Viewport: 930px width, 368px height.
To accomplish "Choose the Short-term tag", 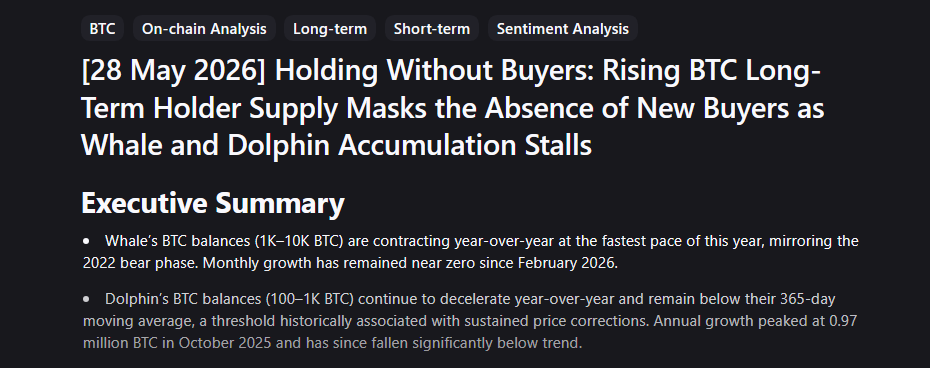I will [x=432, y=28].
